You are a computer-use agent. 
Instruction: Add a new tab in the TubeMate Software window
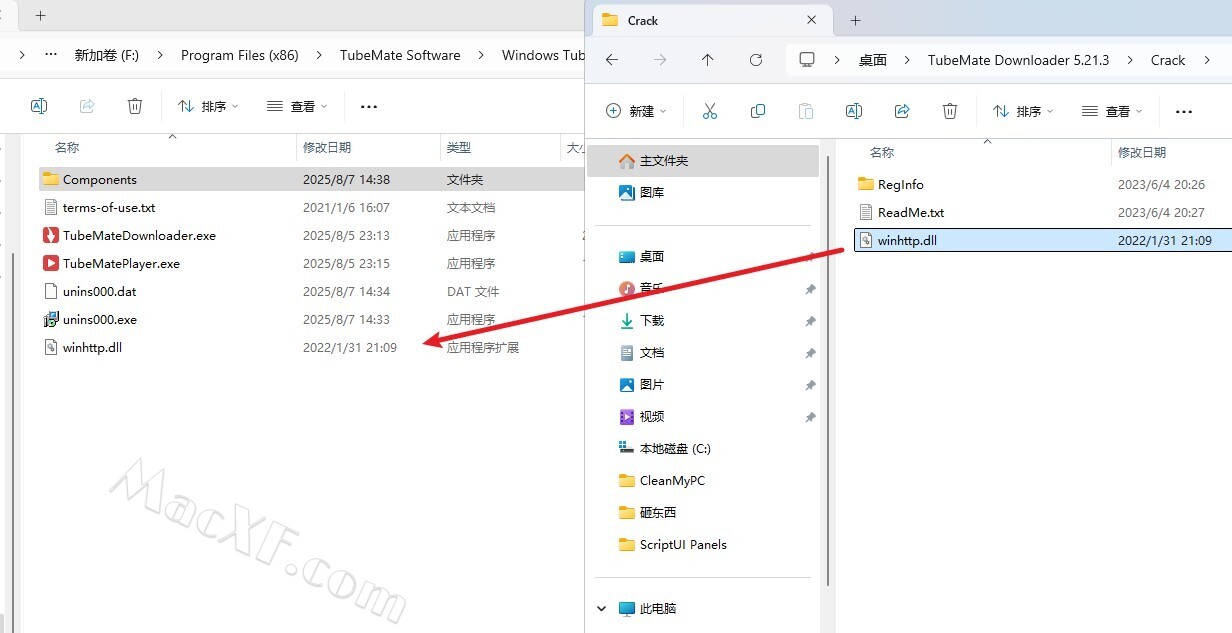[41, 16]
